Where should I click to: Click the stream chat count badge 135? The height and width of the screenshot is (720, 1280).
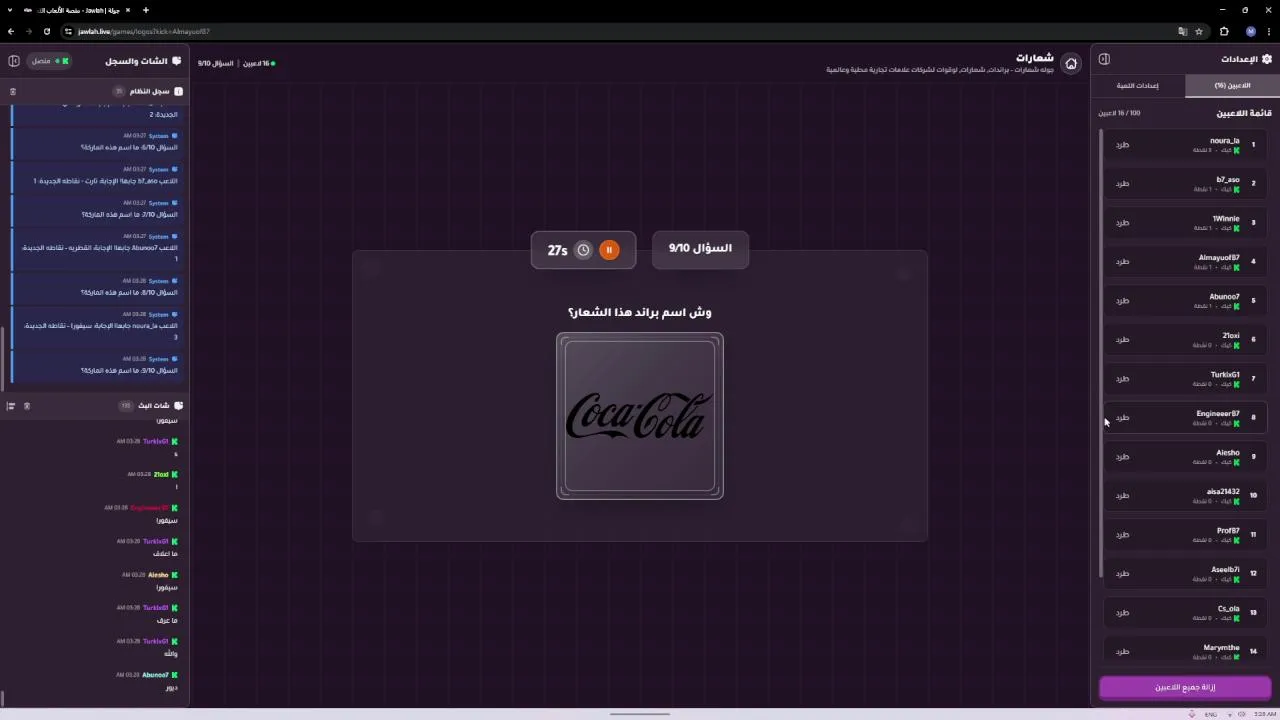(x=126, y=406)
